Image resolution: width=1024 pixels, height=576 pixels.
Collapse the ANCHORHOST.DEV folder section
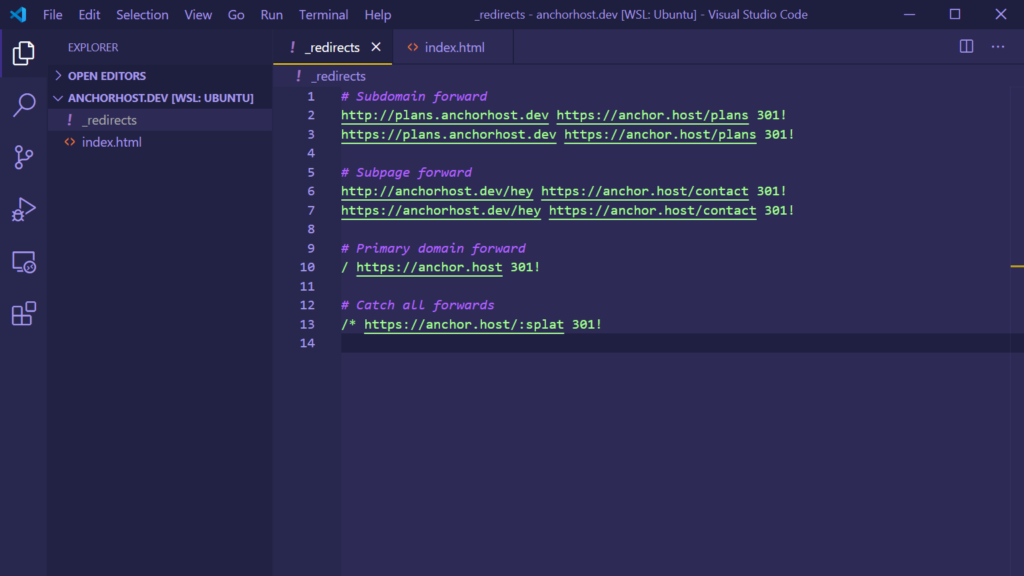(x=160, y=98)
